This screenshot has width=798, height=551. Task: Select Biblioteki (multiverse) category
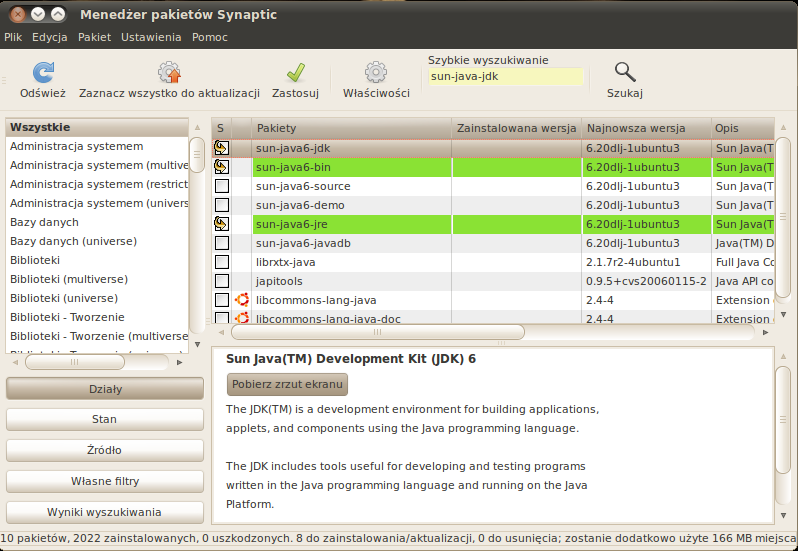click(x=97, y=279)
